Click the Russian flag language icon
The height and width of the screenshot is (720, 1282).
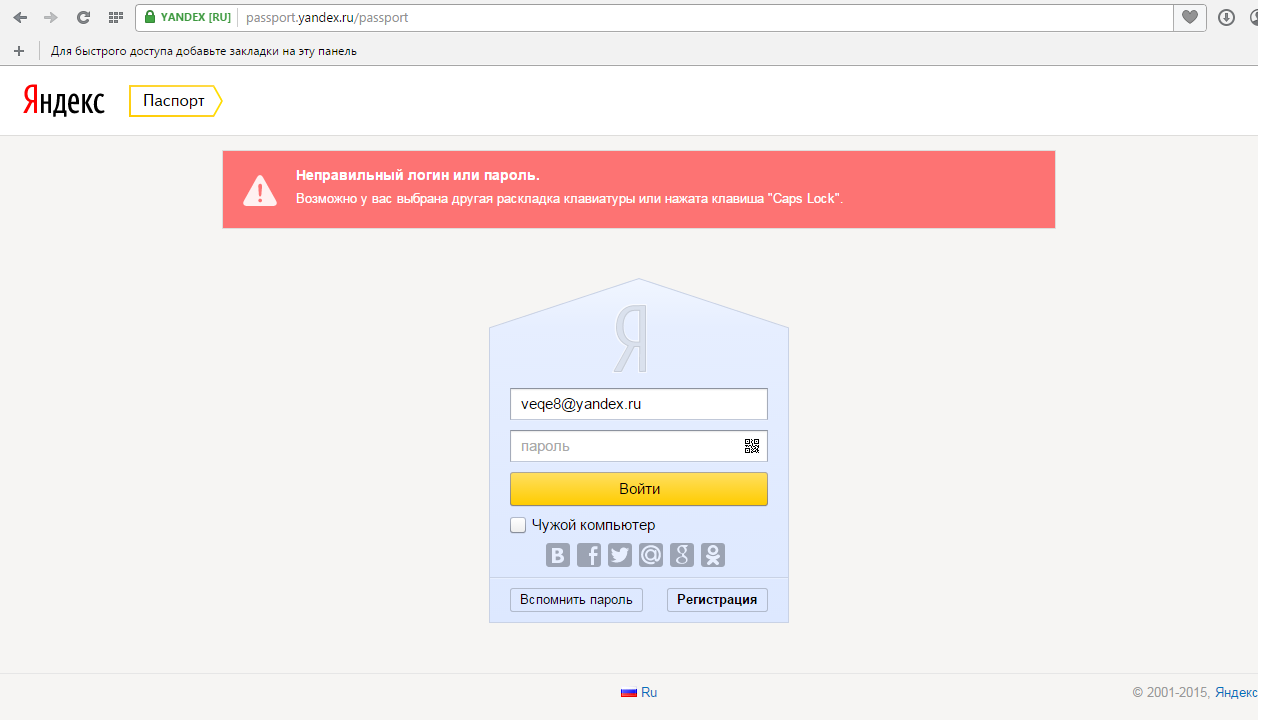[x=629, y=692]
